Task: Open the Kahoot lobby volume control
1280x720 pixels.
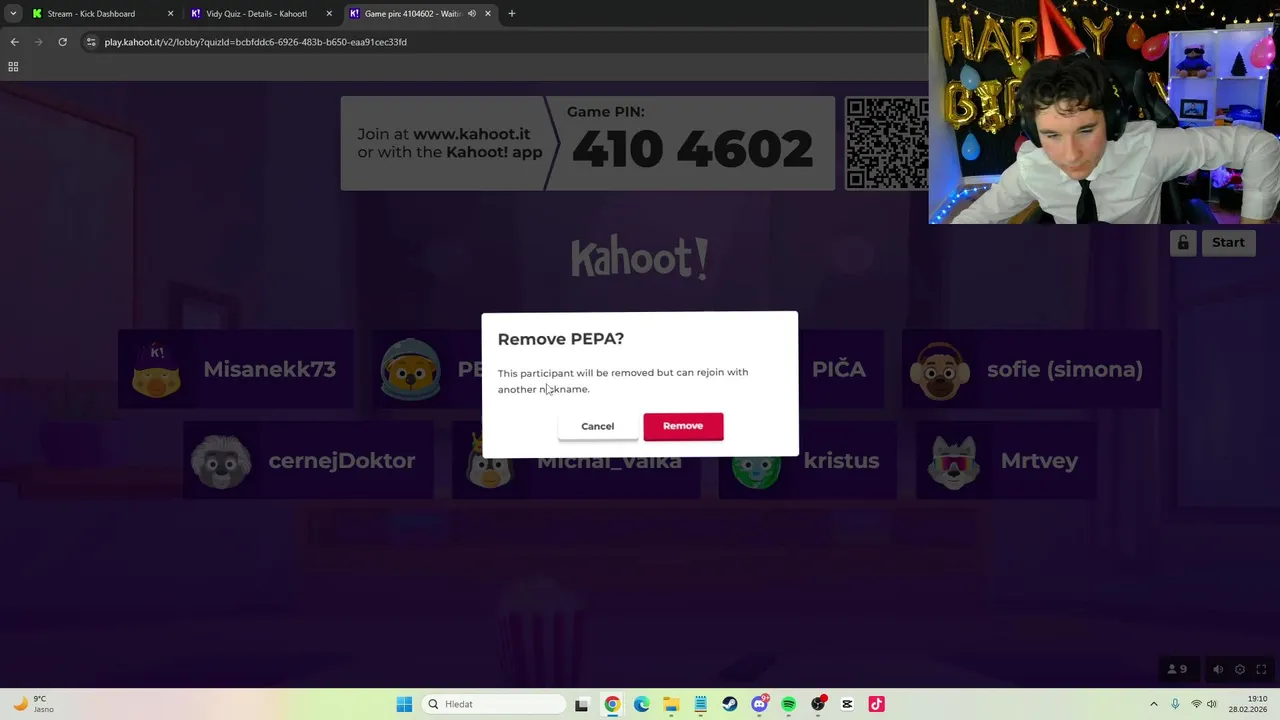Action: click(1217, 669)
